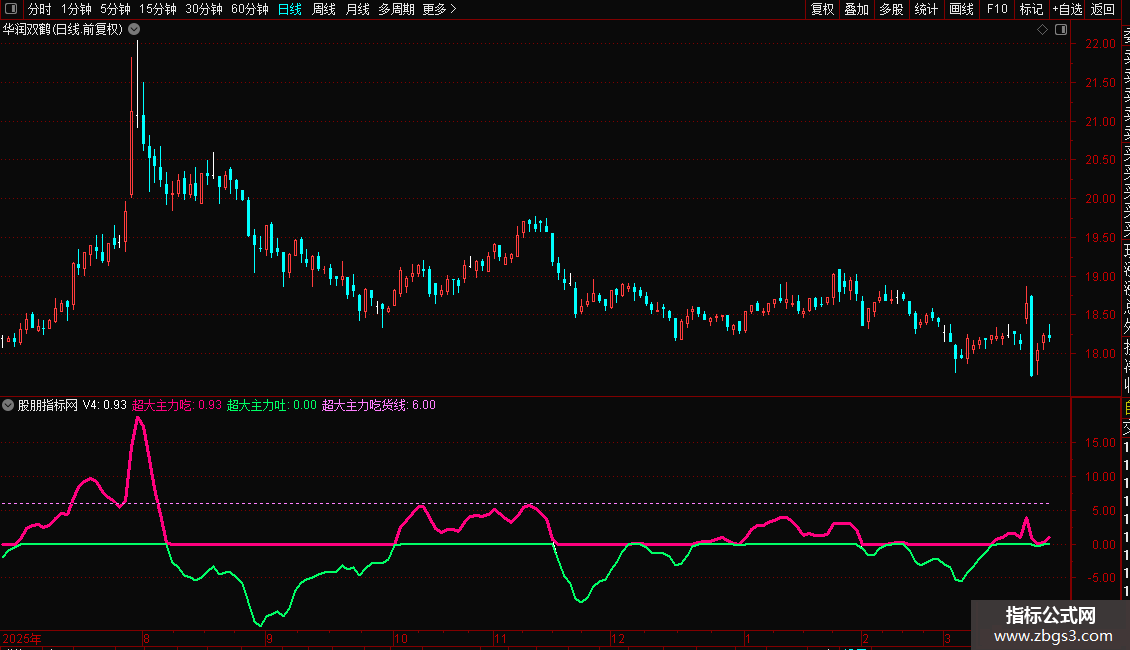Click the diamond marker icon above chart
1130x650 pixels.
point(1042,30)
